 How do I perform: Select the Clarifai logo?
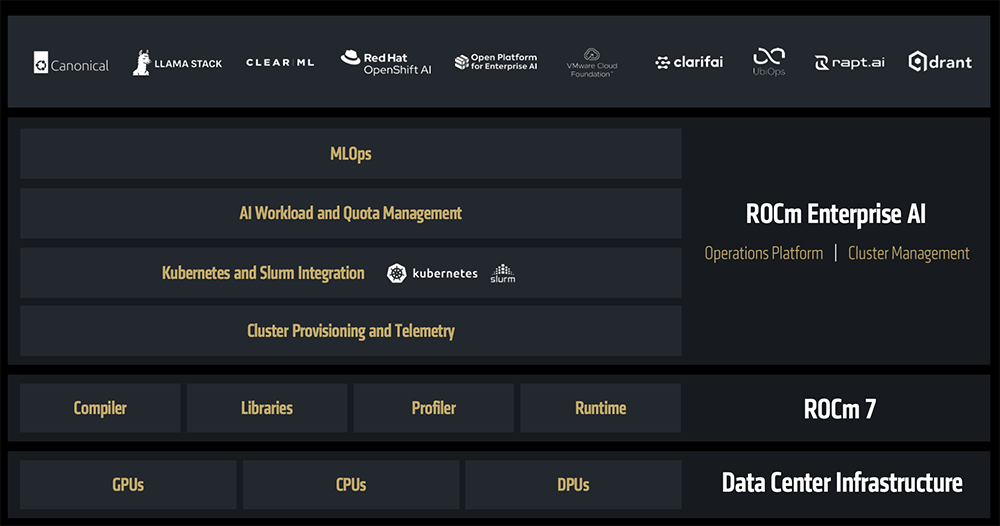pos(689,63)
